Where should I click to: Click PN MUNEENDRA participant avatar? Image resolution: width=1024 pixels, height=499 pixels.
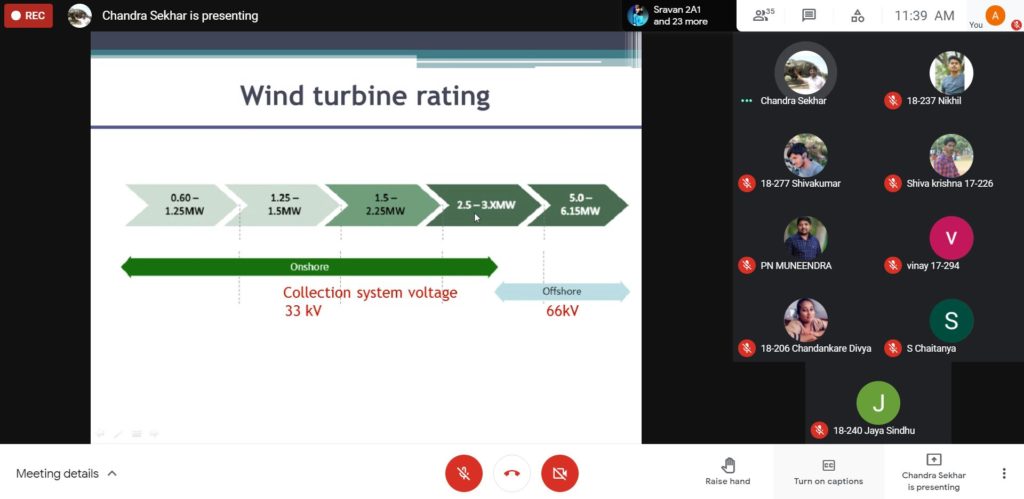(806, 238)
